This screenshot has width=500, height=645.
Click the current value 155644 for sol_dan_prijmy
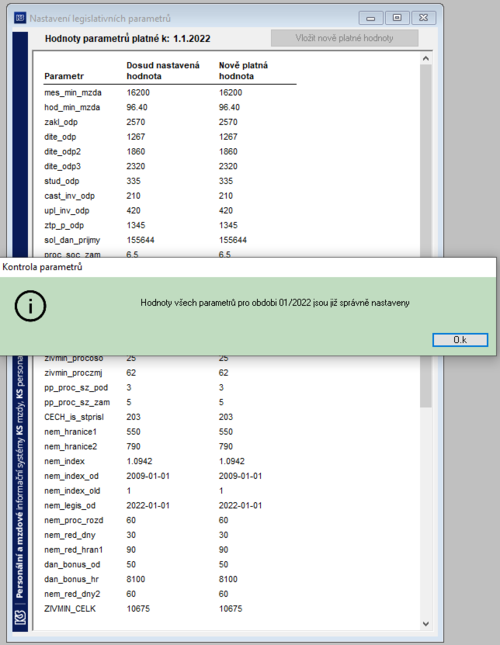(140, 240)
